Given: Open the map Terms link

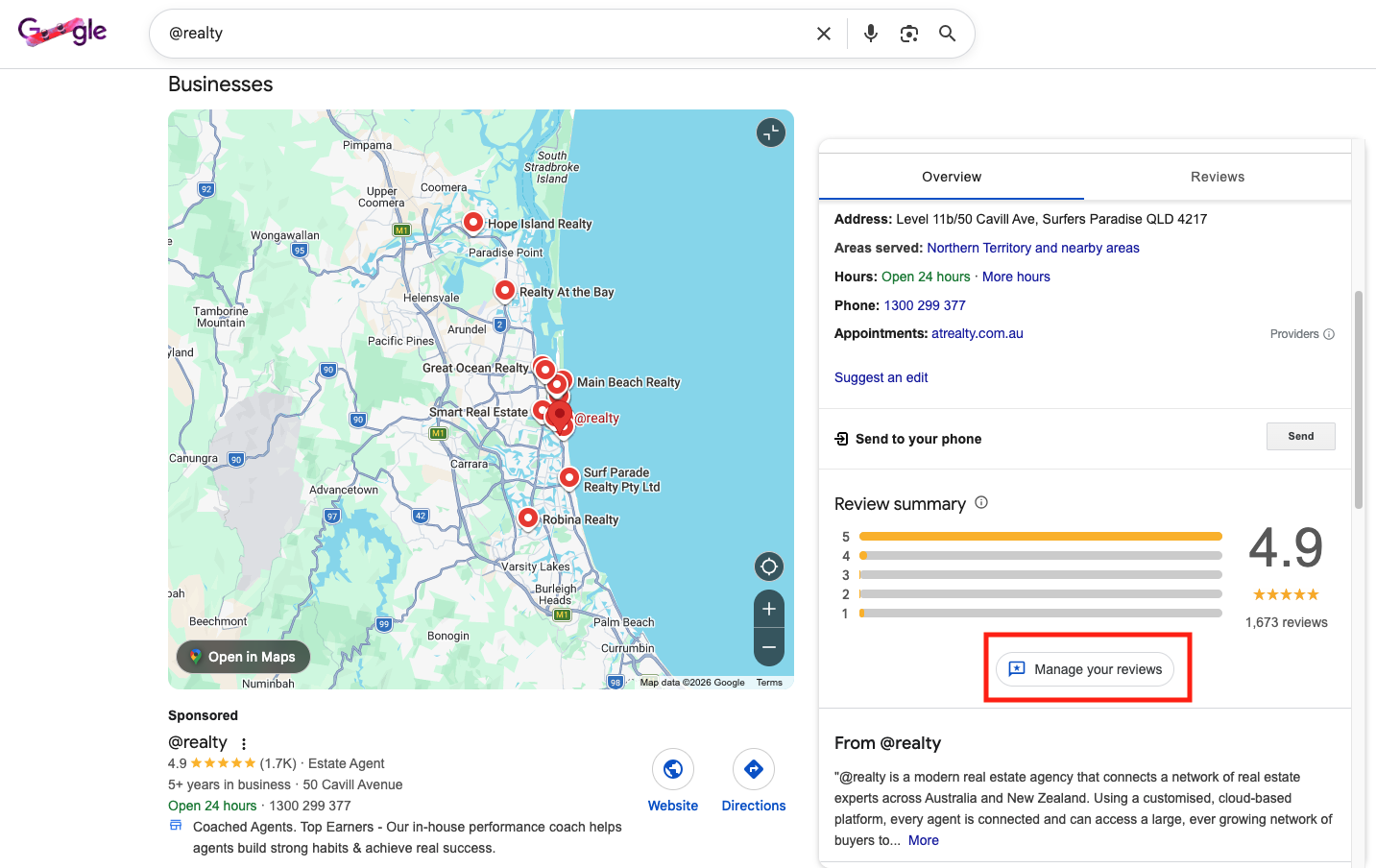Looking at the screenshot, I should pos(769,683).
